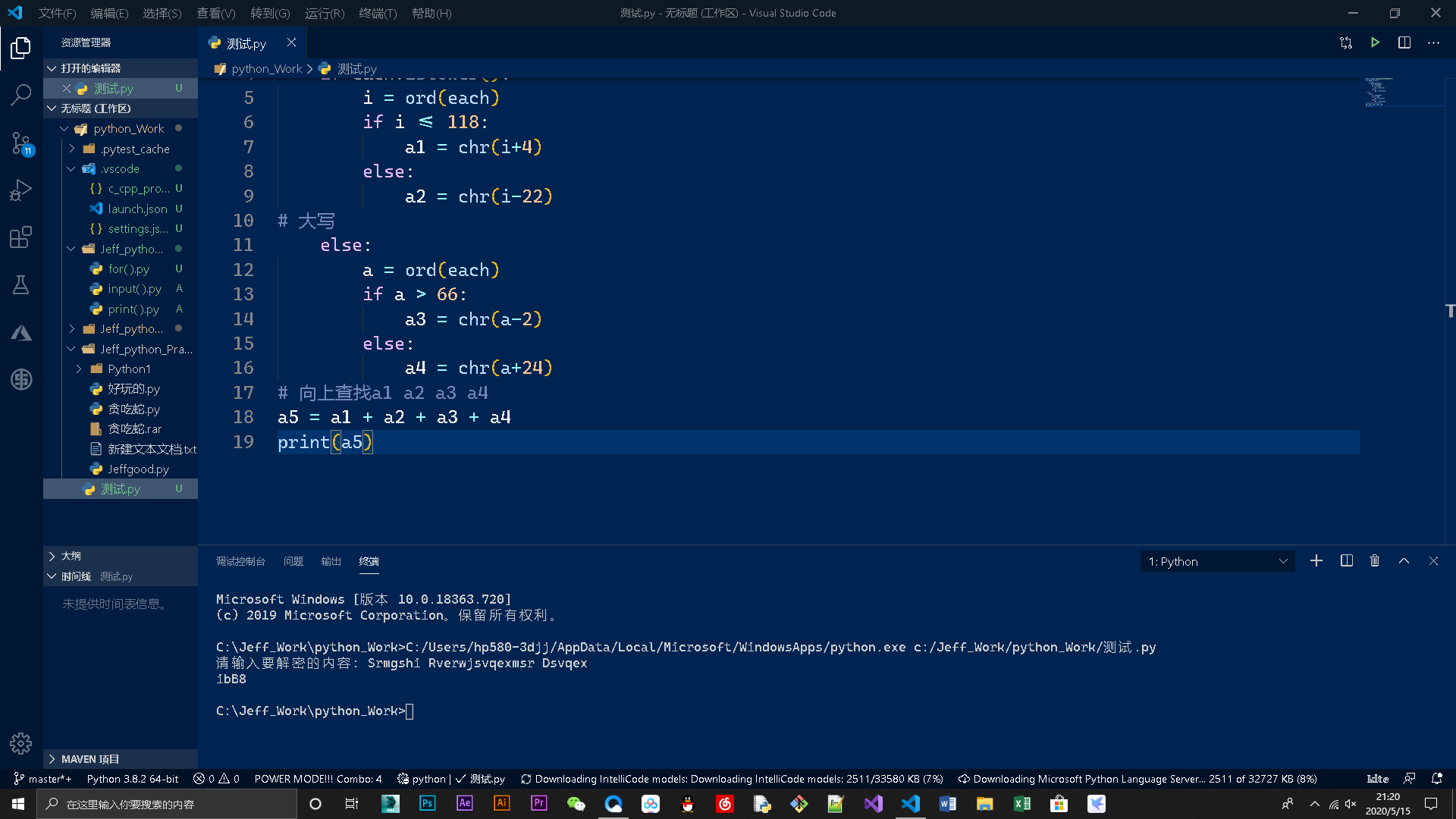Viewport: 1456px width, 819px height.
Task: Click POWER MODE Combo status item
Action: tap(318, 779)
